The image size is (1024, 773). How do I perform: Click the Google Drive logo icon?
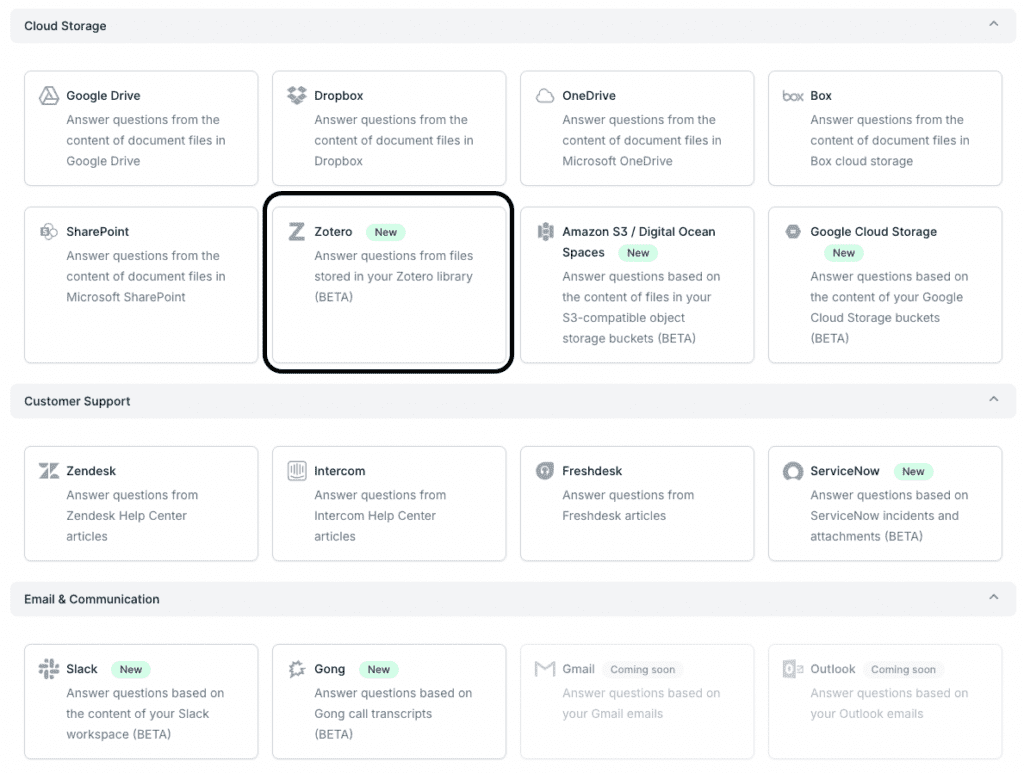point(48,96)
